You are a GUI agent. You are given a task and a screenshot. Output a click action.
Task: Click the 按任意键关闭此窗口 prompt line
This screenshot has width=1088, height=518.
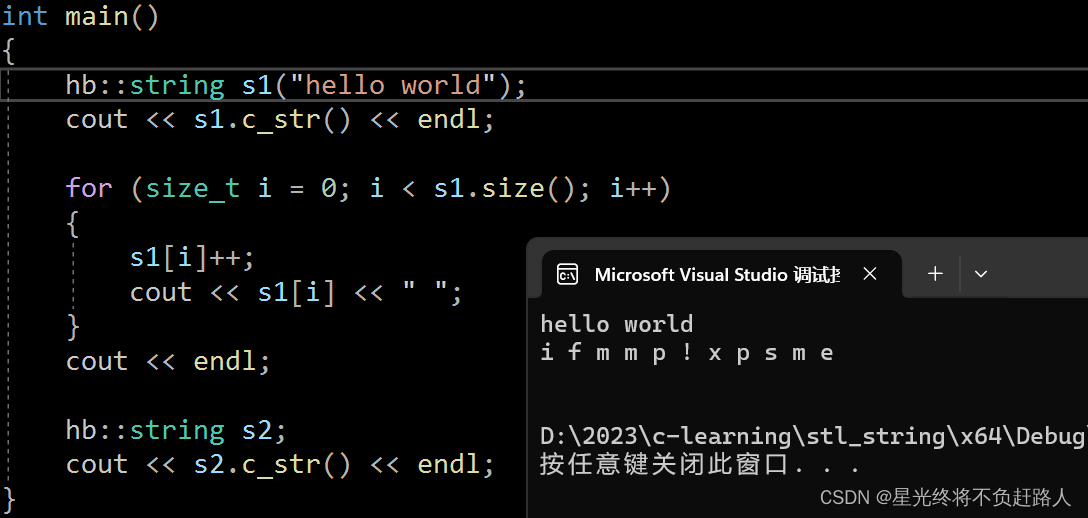(700, 464)
